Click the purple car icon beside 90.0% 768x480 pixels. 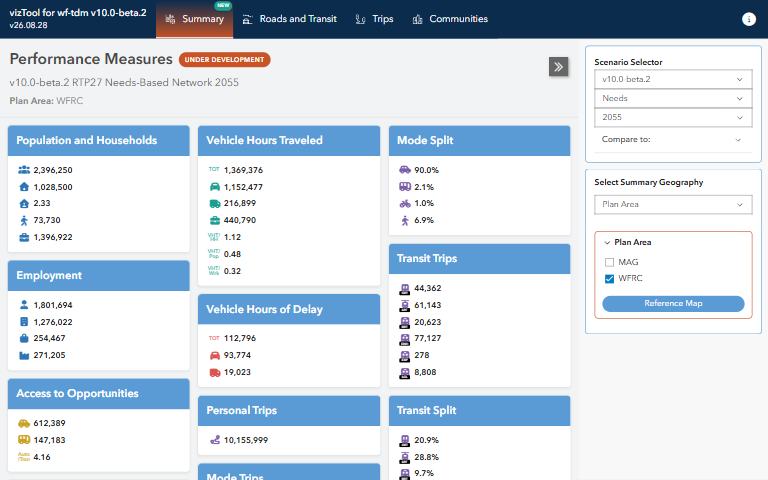405,170
